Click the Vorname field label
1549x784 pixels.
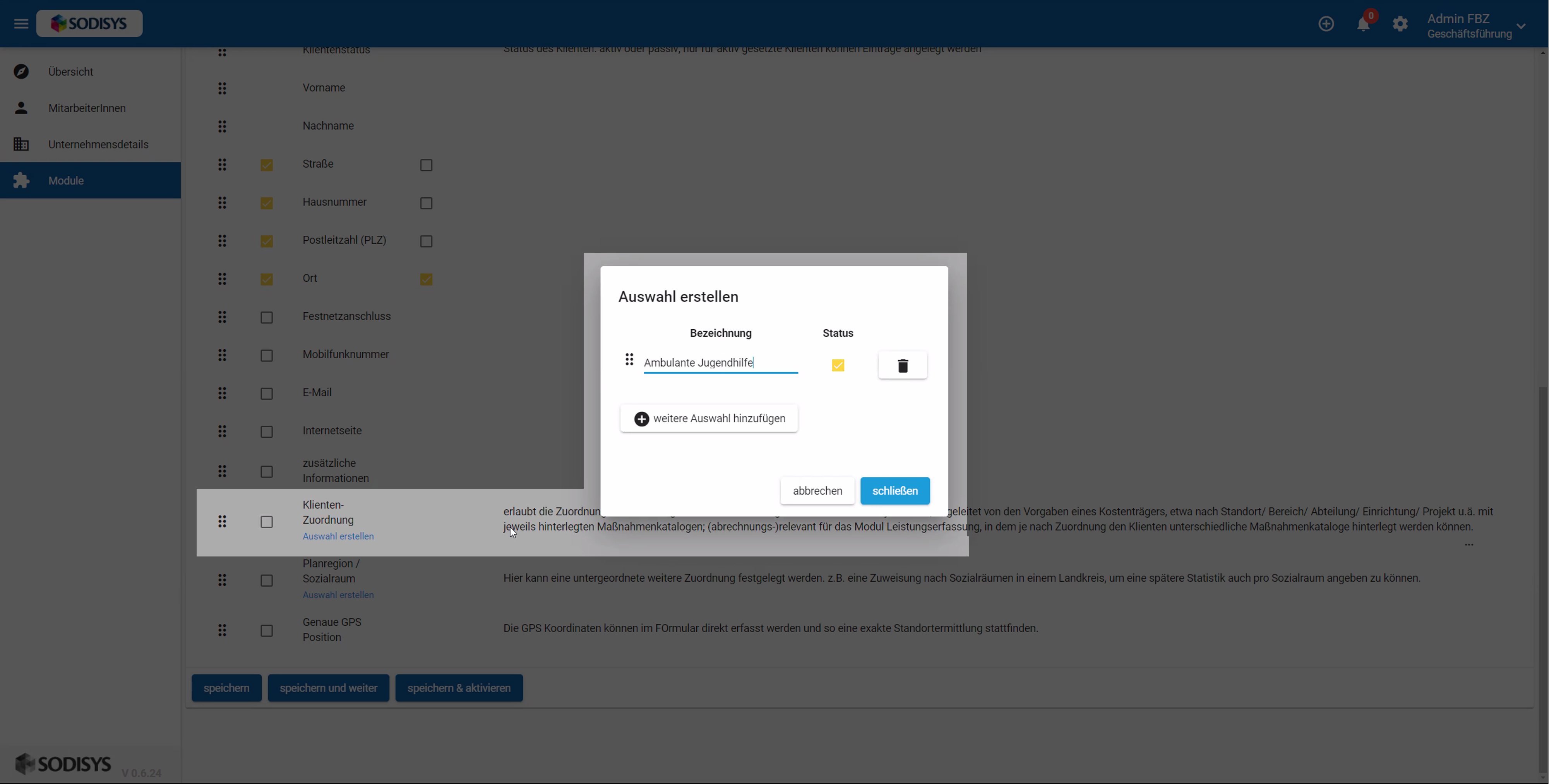pyautogui.click(x=324, y=88)
